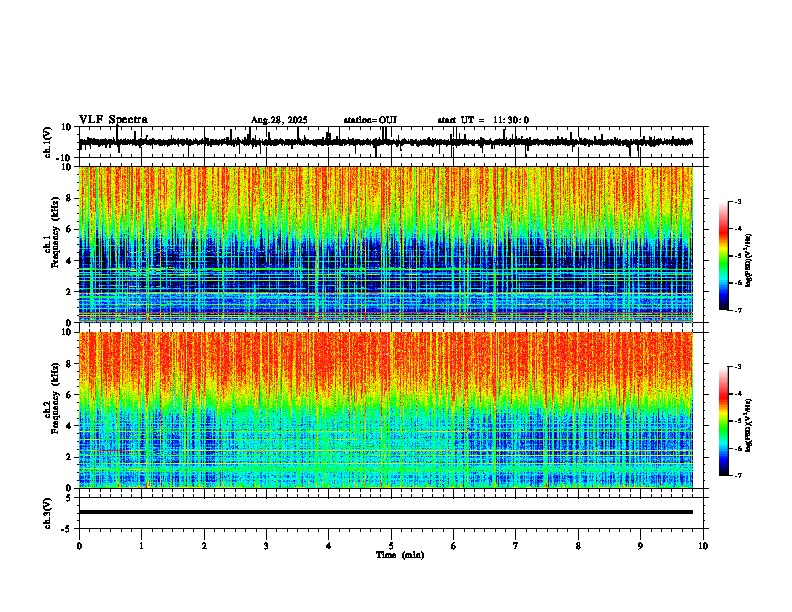Click the 'VLF Spectra' title text
Viewport: 792px width, 612px height.
pyautogui.click(x=113, y=120)
